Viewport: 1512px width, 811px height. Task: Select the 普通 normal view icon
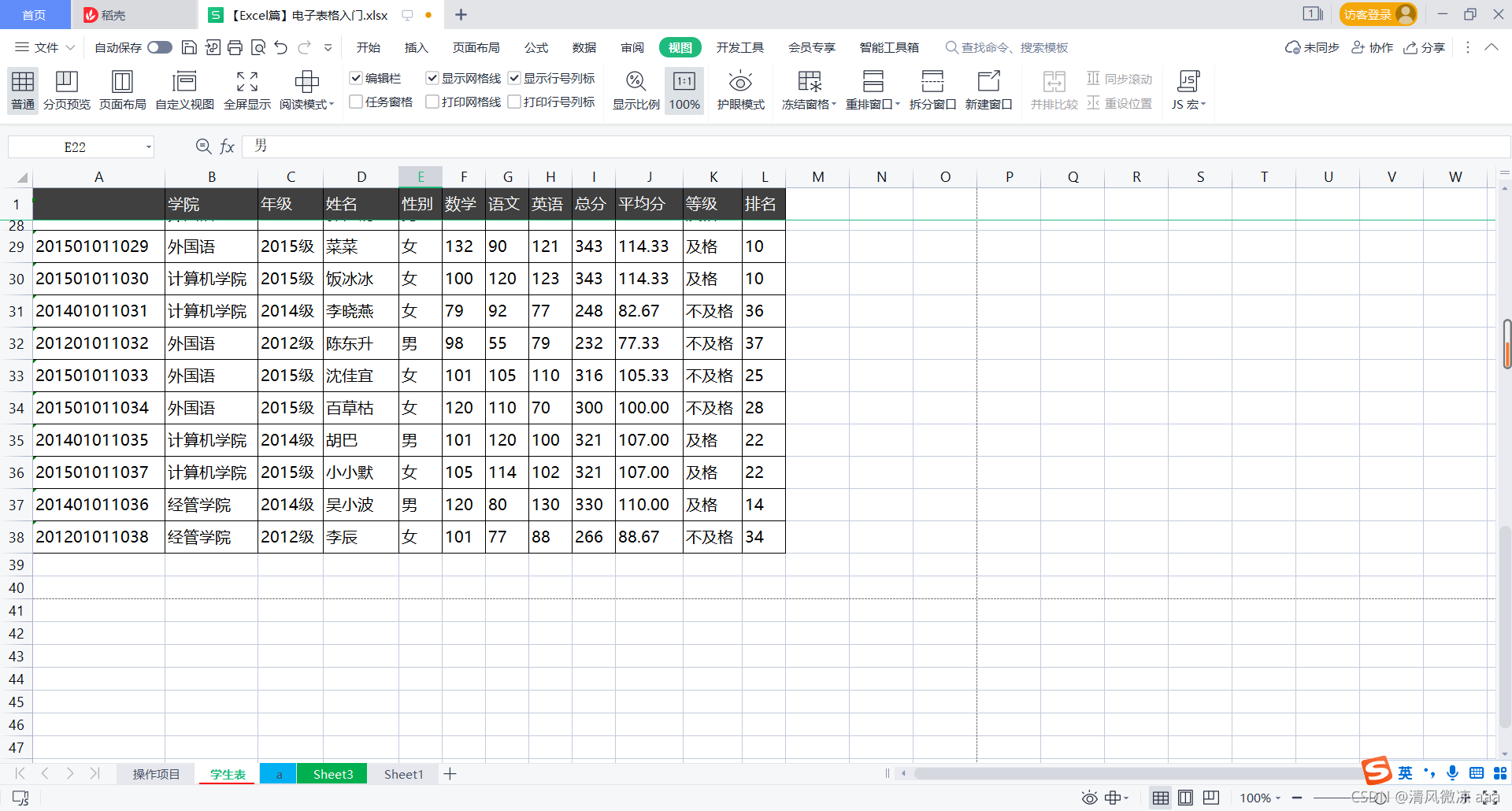point(23,91)
